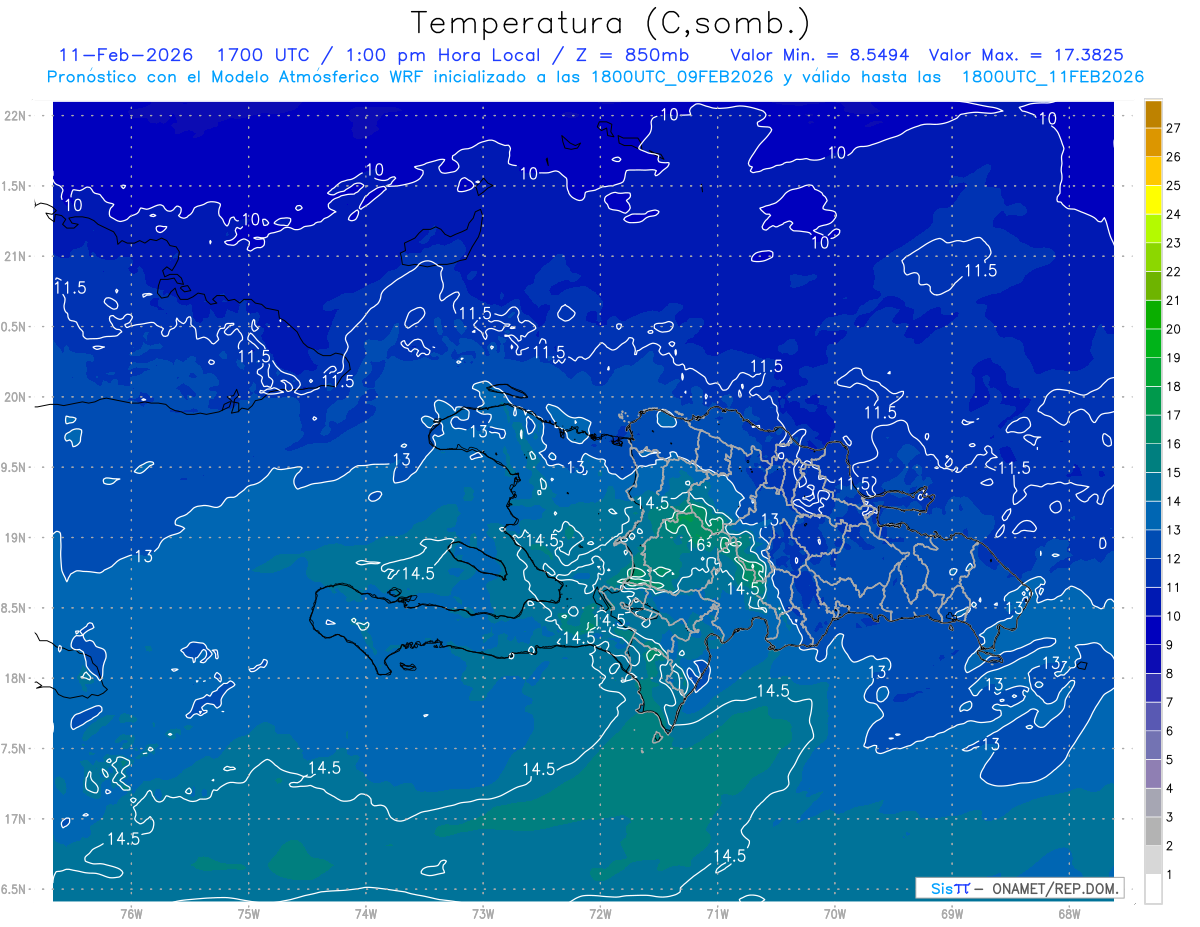Image resolution: width=1200 pixels, height=927 pixels.
Task: Pick the white colorbar swatch below 1
Action: click(x=1154, y=889)
